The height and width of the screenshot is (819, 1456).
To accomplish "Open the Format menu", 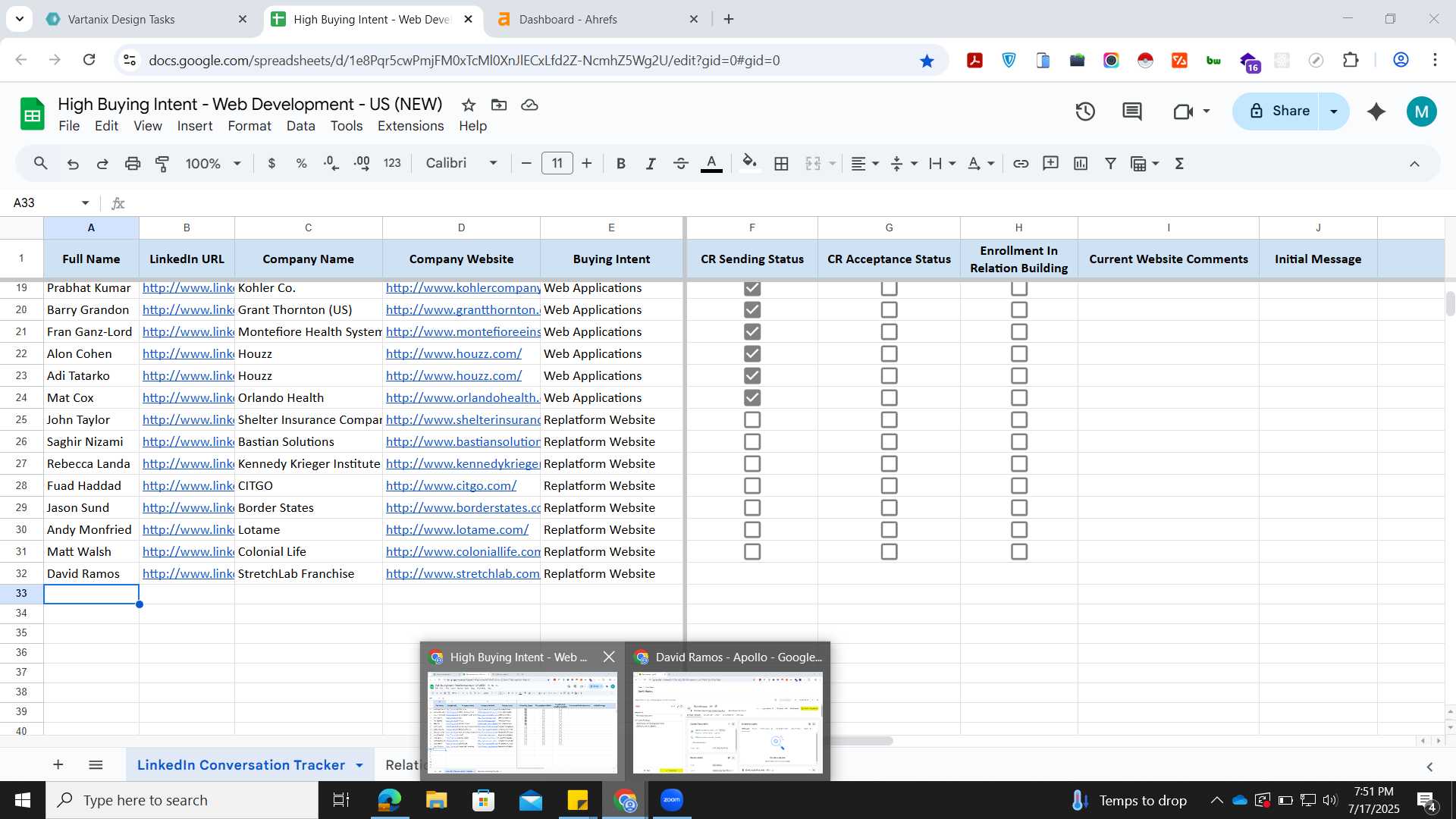I will [x=249, y=126].
